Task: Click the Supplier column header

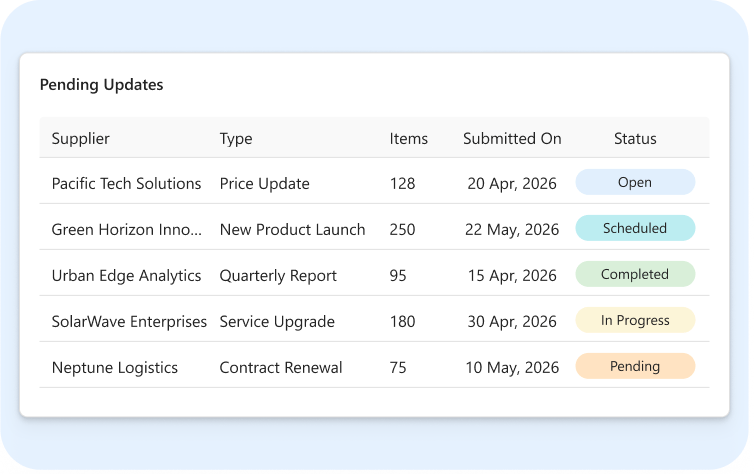Action: pos(80,139)
